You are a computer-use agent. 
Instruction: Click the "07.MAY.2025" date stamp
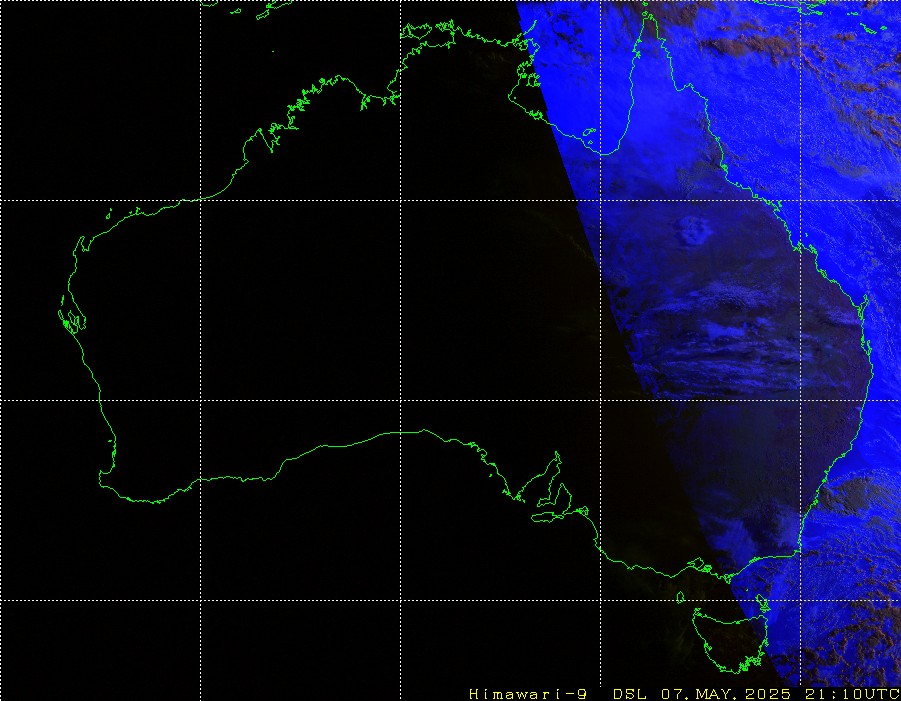tap(726, 694)
